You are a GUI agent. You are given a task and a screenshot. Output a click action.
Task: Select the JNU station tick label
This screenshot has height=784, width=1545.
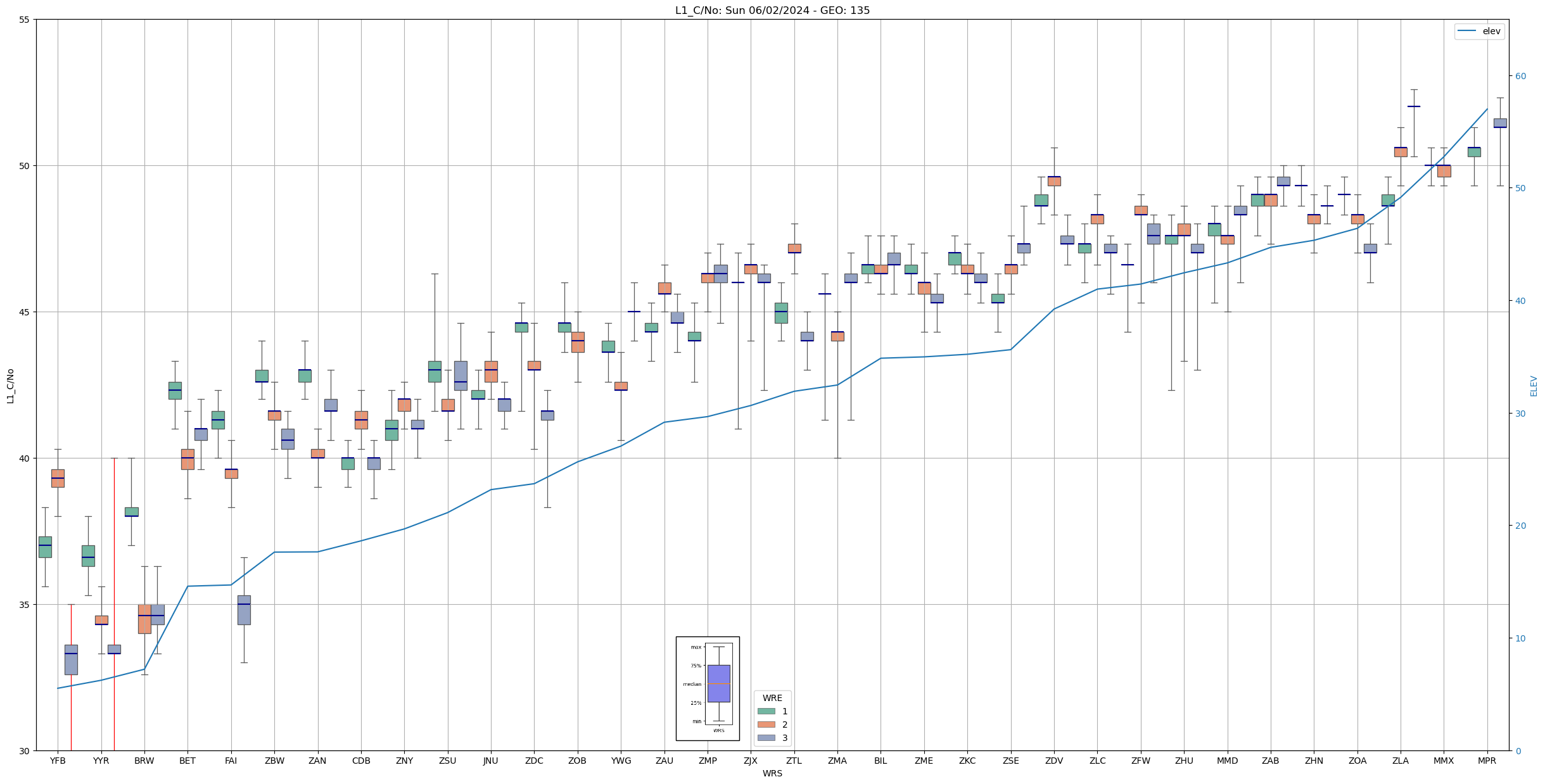coord(491,761)
